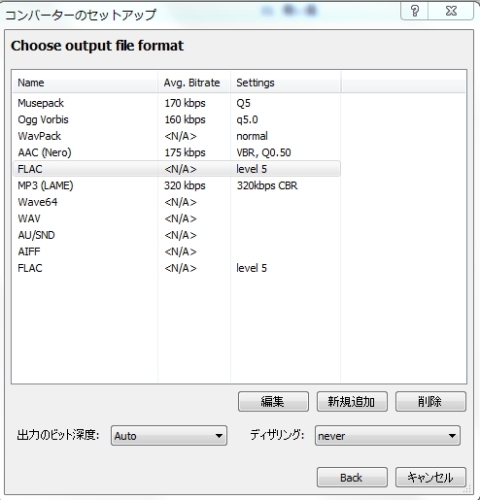Click the 320 kbps bitrate cell
This screenshot has height=500, width=480.
185,185
